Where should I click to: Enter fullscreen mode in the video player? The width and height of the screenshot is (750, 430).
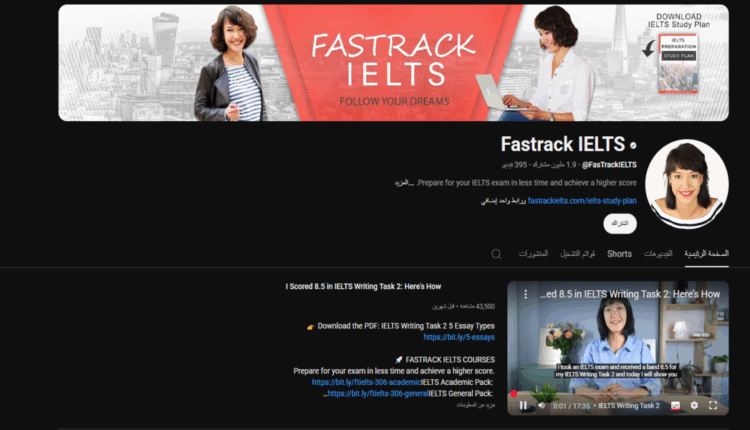click(x=713, y=406)
